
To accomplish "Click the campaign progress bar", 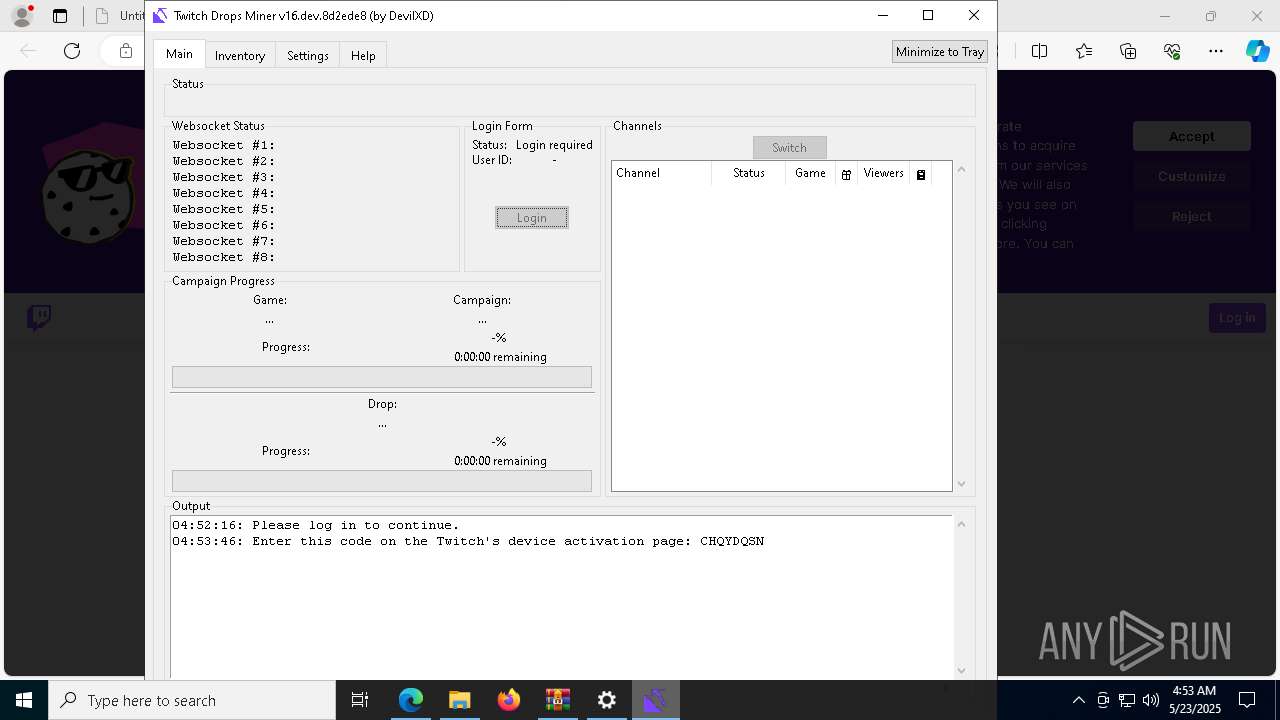I will click(382, 377).
